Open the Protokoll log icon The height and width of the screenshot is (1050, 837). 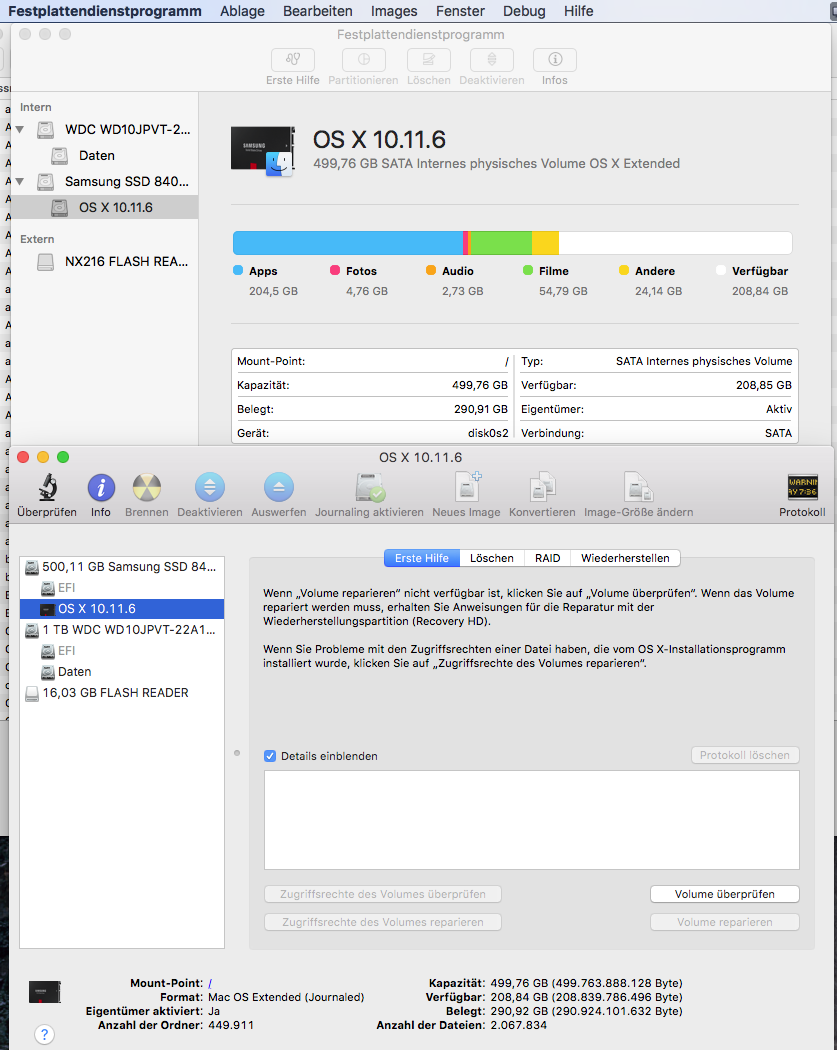tap(802, 487)
